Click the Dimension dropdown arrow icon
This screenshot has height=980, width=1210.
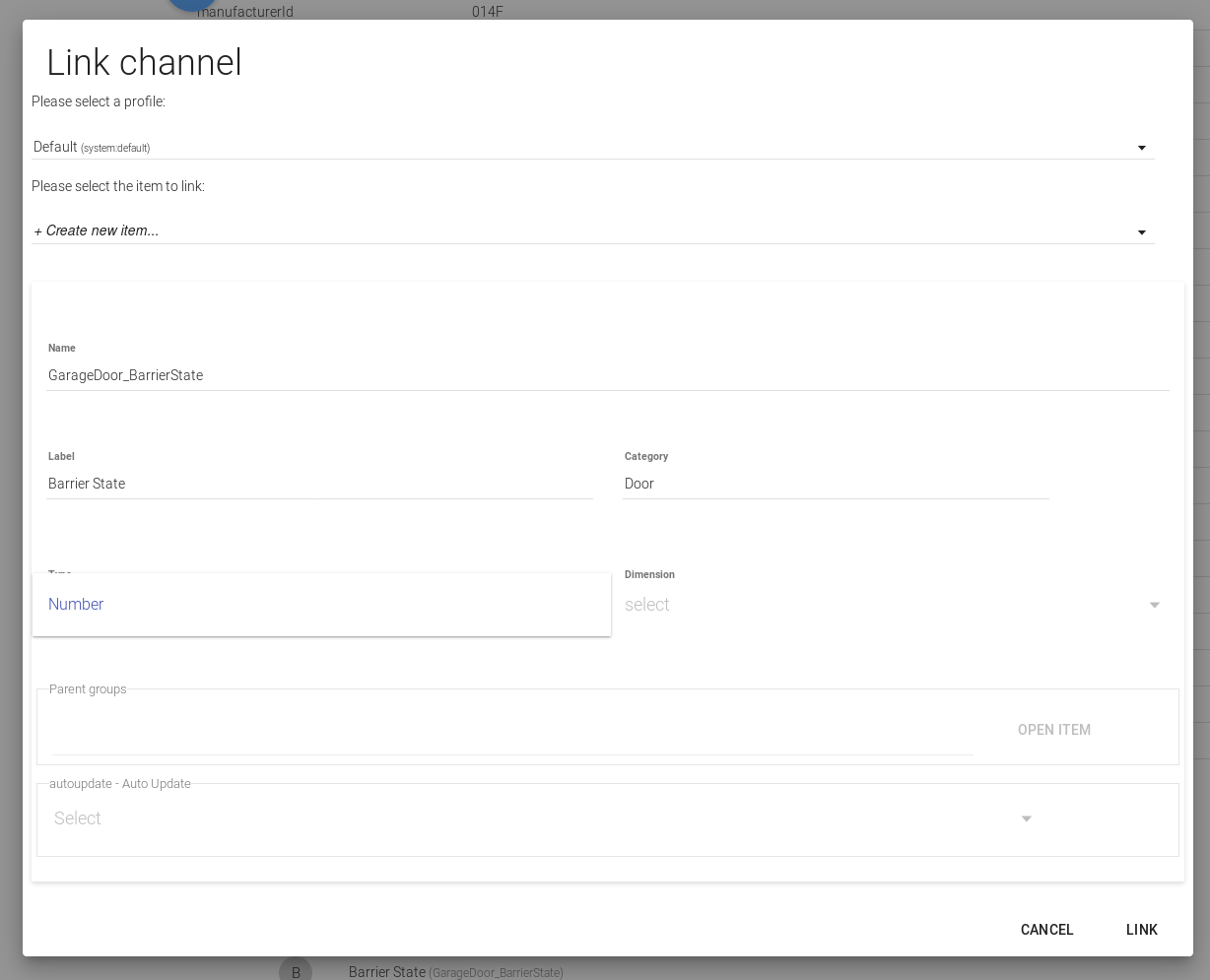pyautogui.click(x=1154, y=605)
